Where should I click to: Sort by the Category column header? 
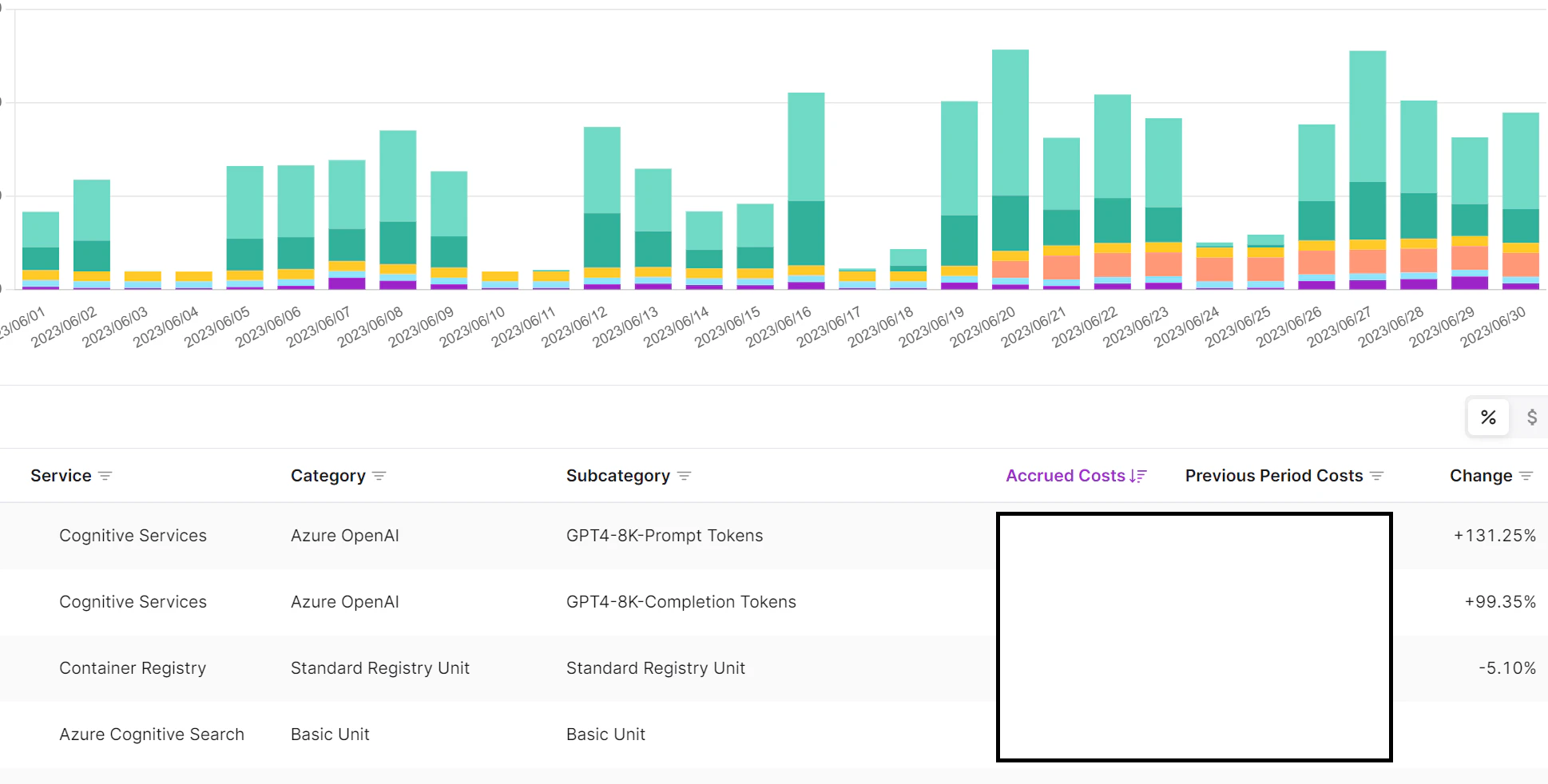tap(327, 476)
